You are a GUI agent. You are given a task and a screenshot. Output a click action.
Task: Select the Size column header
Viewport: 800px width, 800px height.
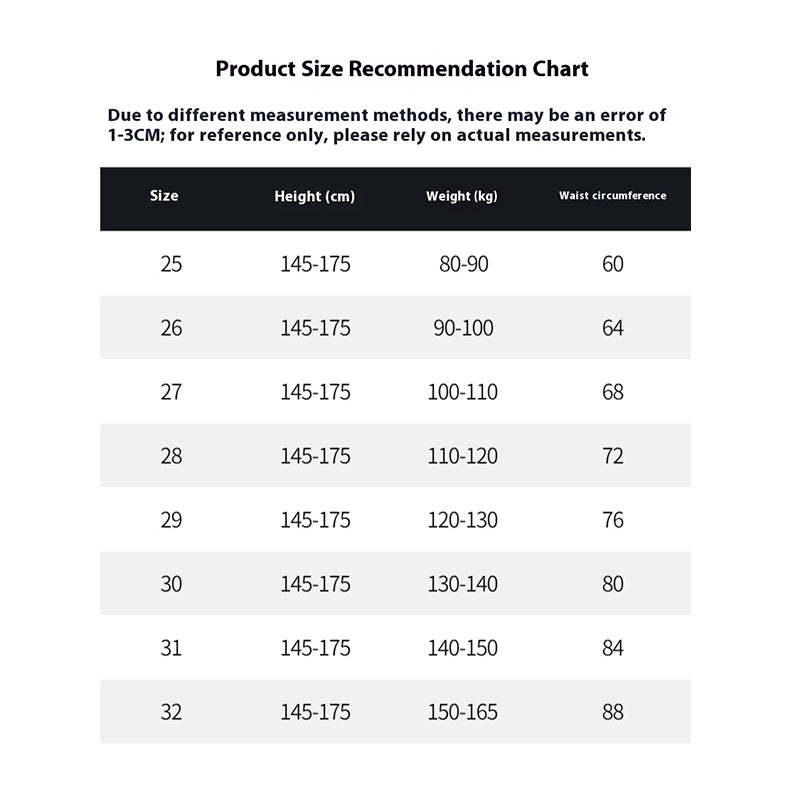(x=164, y=196)
